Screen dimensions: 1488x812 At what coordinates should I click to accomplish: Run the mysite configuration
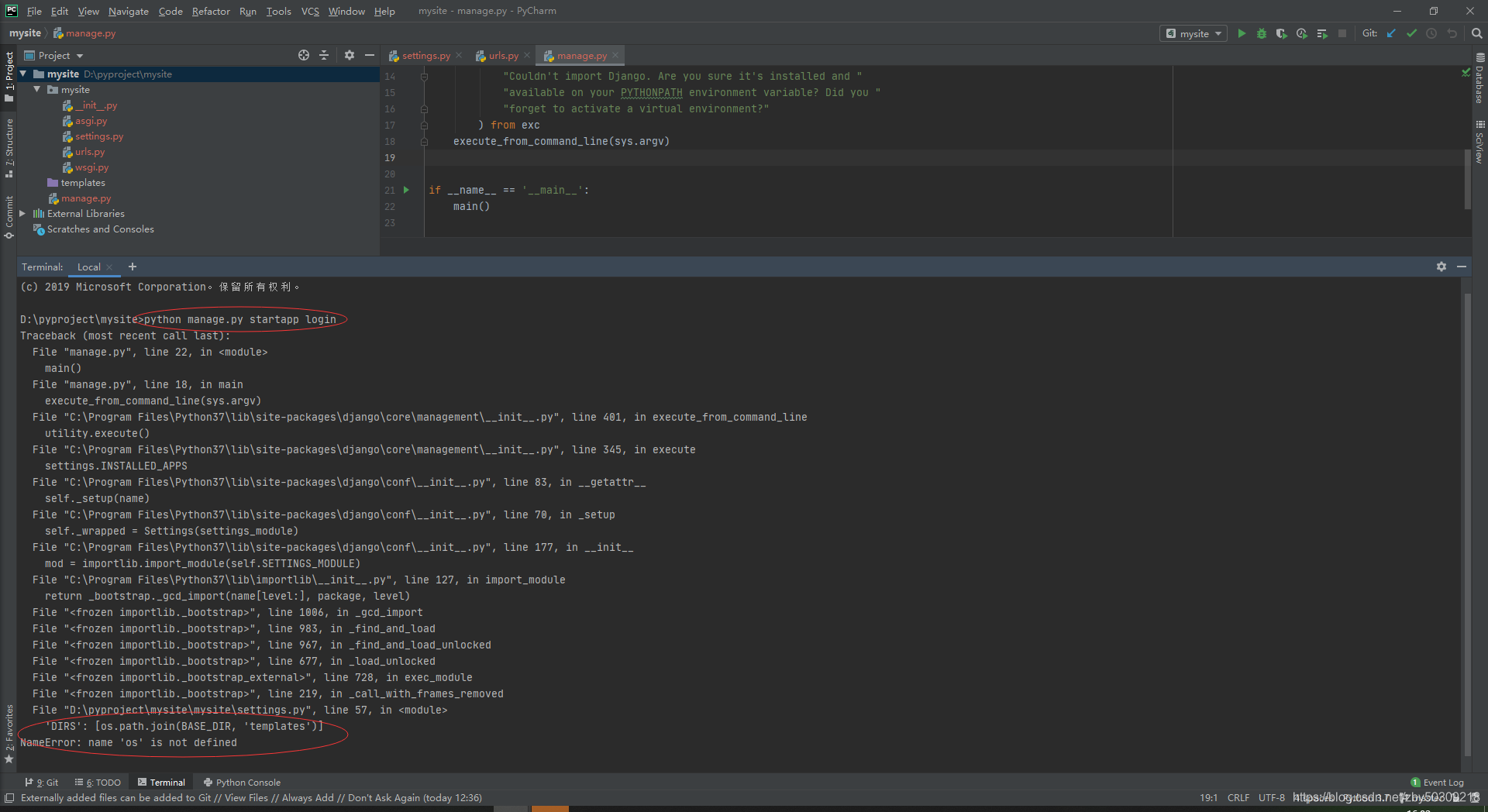(1242, 33)
